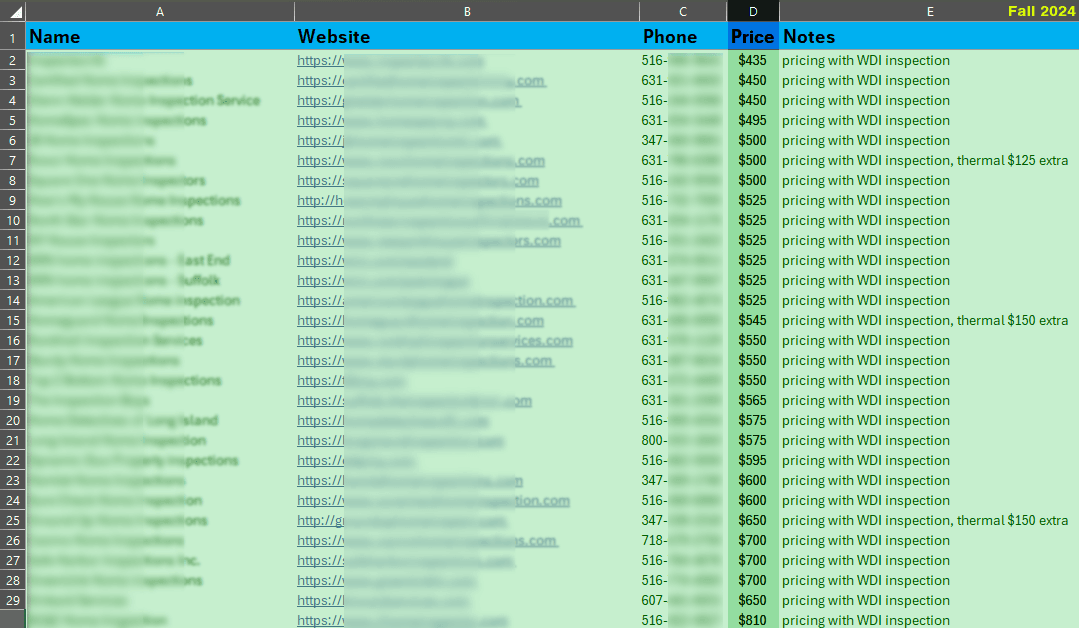This screenshot has width=1079, height=628.
Task: Select row 17 header
Action: coord(13,360)
